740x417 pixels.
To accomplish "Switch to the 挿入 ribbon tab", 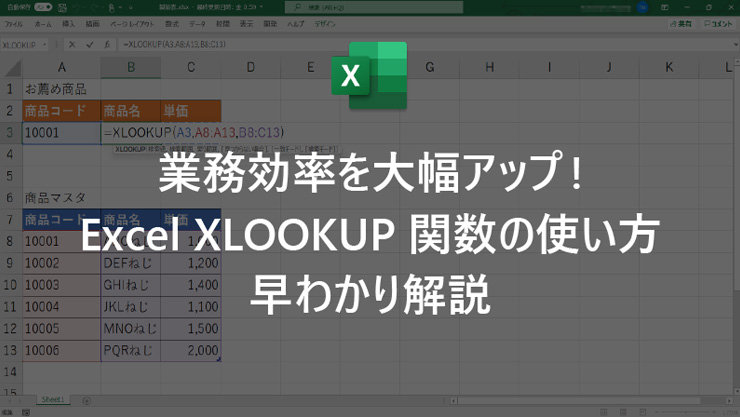I will coord(68,24).
